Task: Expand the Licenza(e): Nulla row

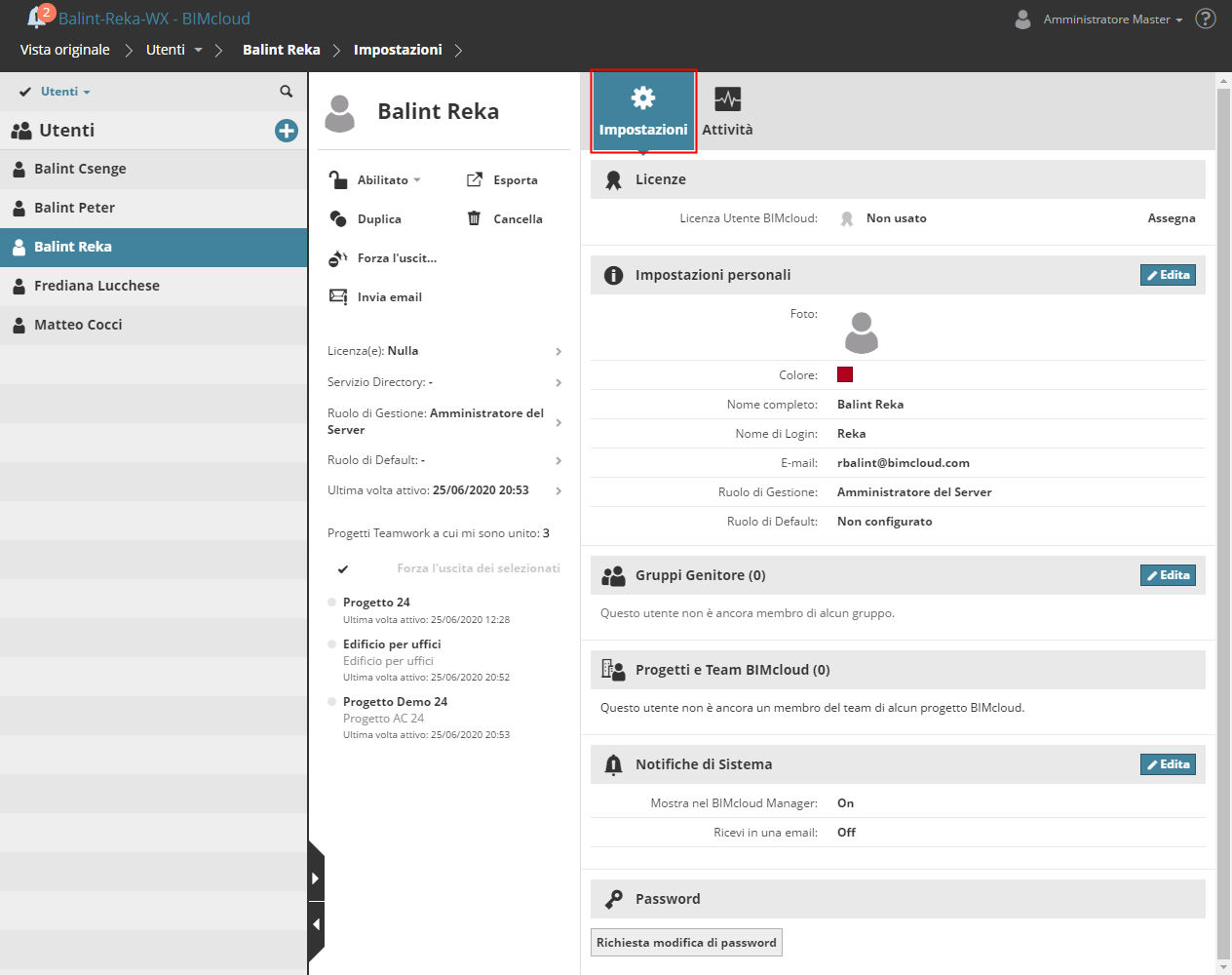Action: click(x=445, y=351)
